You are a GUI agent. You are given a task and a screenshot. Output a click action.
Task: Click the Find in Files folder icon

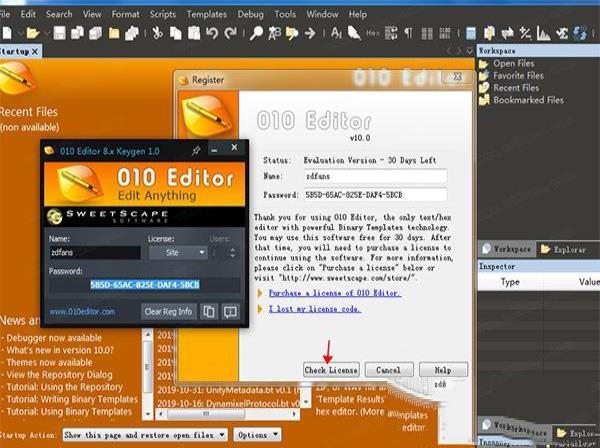292,33
